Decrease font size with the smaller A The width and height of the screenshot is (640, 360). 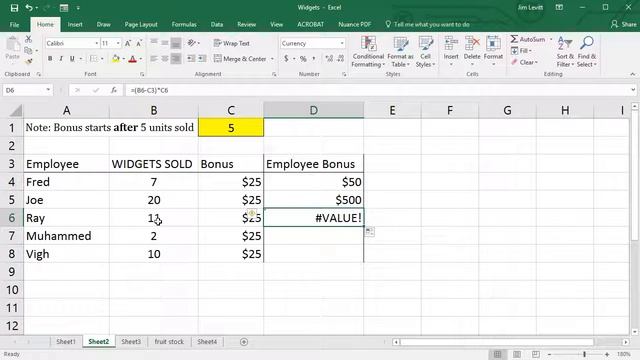pyautogui.click(x=139, y=43)
